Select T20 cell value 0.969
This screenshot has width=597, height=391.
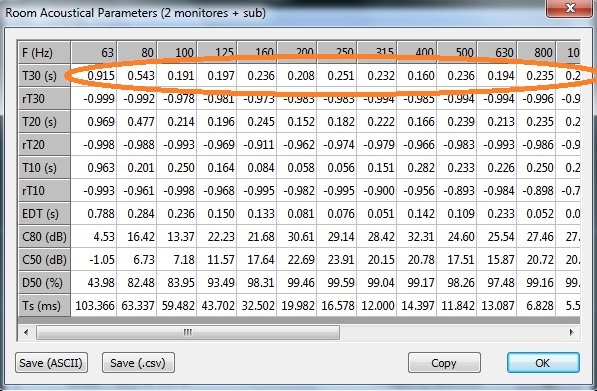coord(94,121)
